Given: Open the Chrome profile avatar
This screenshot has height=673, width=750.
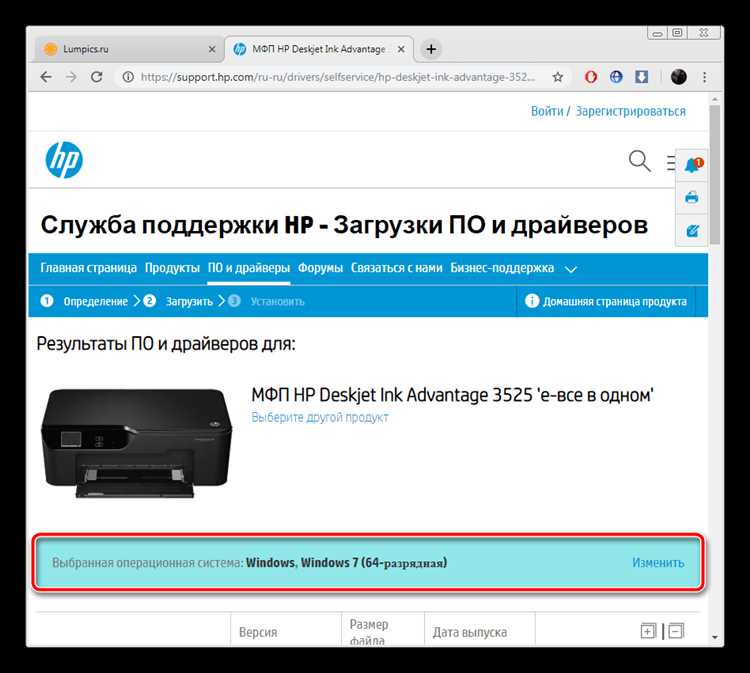Looking at the screenshot, I should point(679,77).
